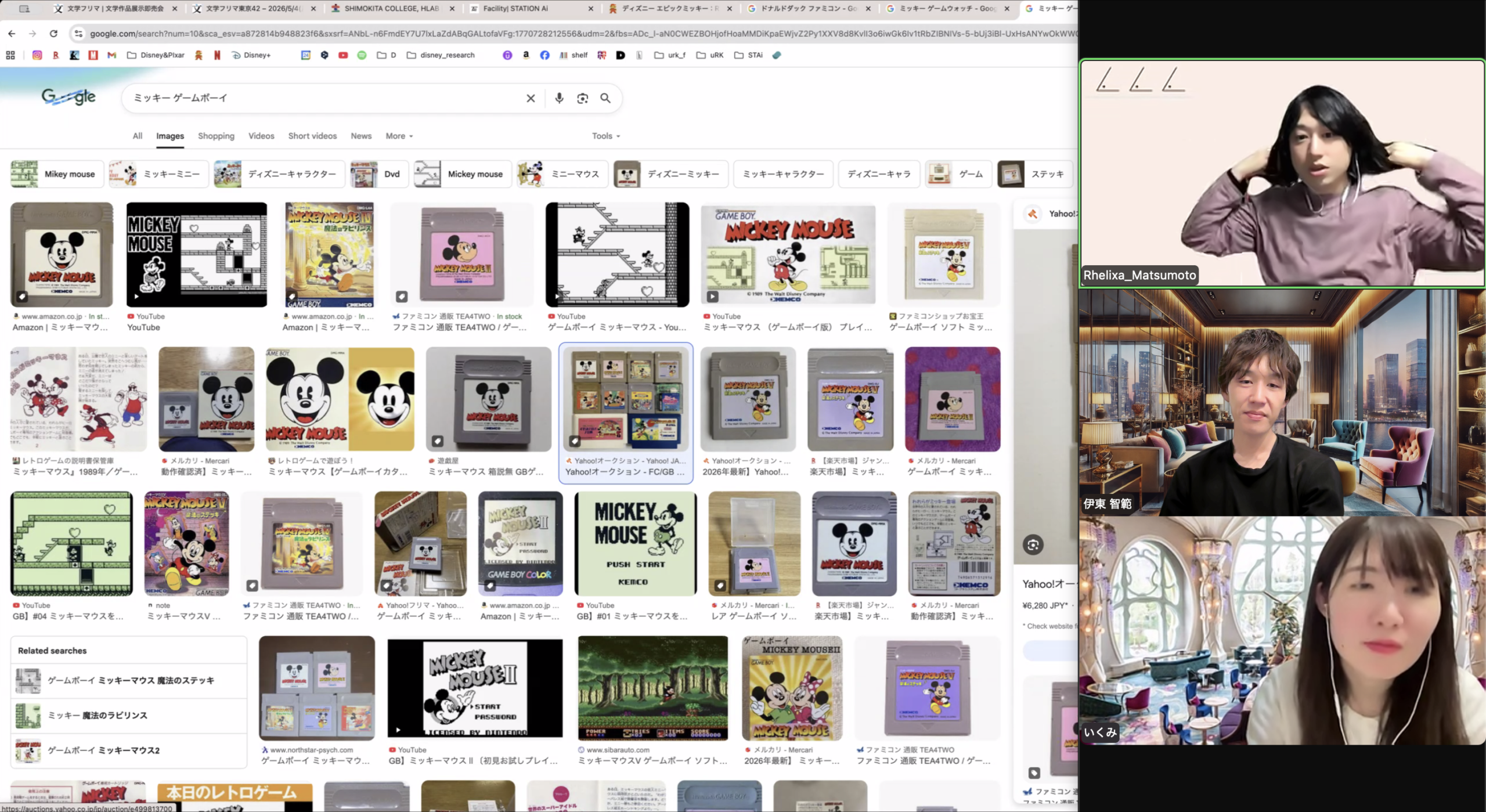Filter images by the Dvd chip
This screenshot has width=1486, height=812.
pyautogui.click(x=380, y=174)
